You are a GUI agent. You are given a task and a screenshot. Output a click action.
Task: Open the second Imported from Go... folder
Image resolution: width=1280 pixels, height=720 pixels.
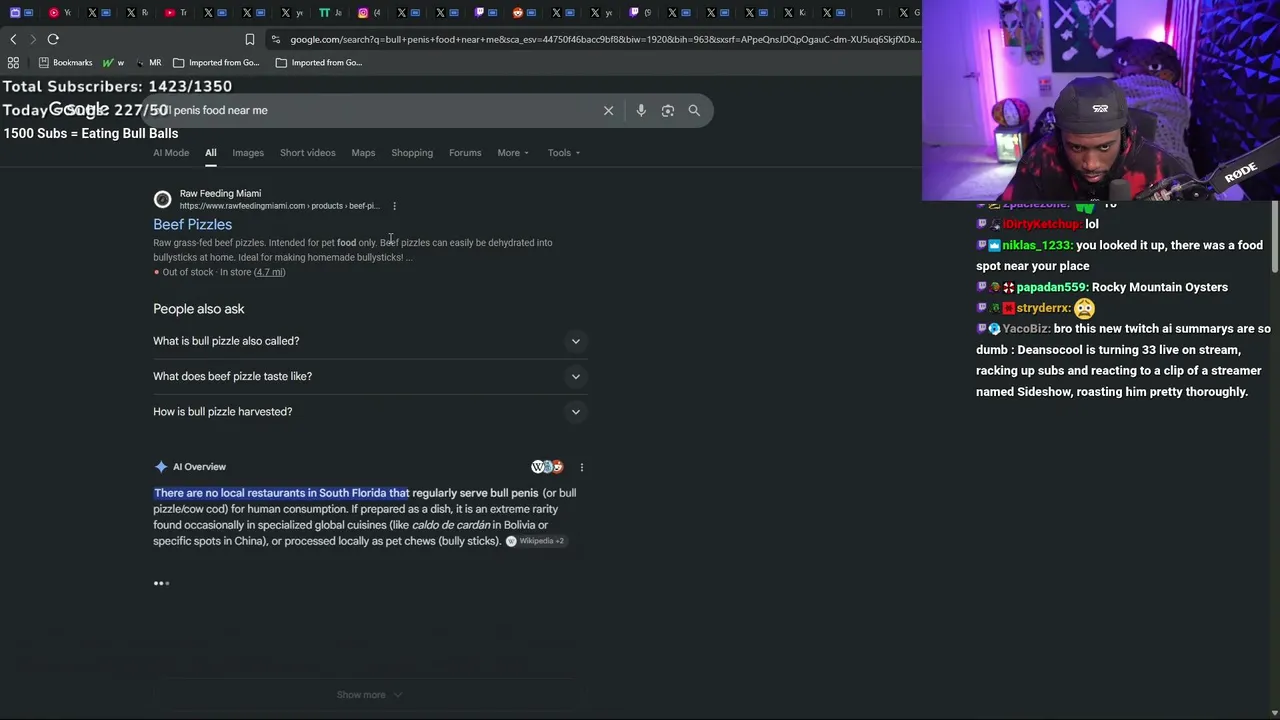(x=319, y=62)
